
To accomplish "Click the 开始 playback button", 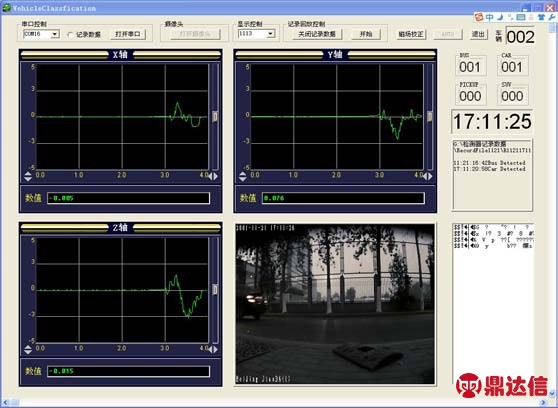I will [x=366, y=34].
